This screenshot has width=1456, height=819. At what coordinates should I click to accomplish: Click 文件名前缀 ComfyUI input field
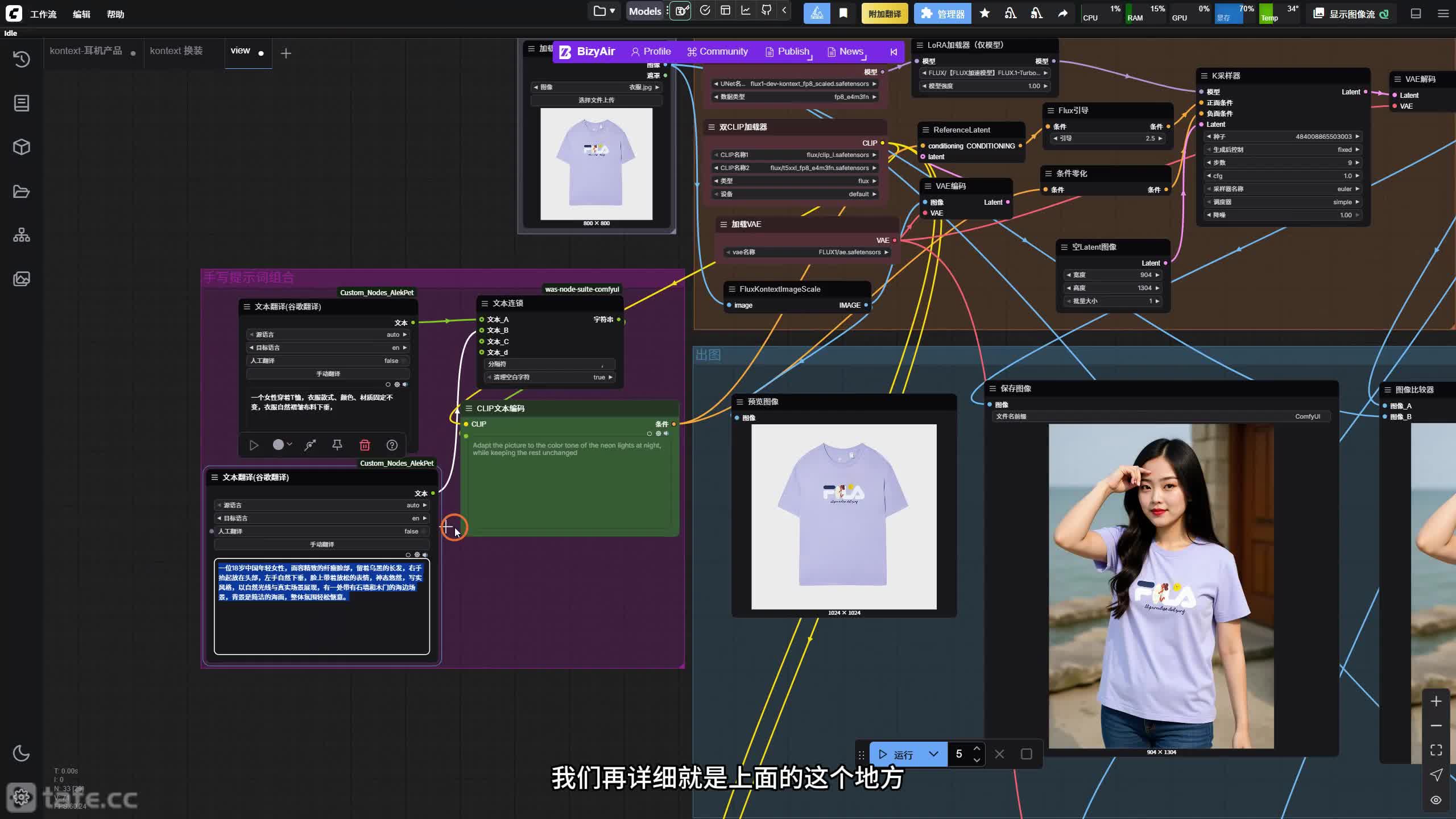1161,416
